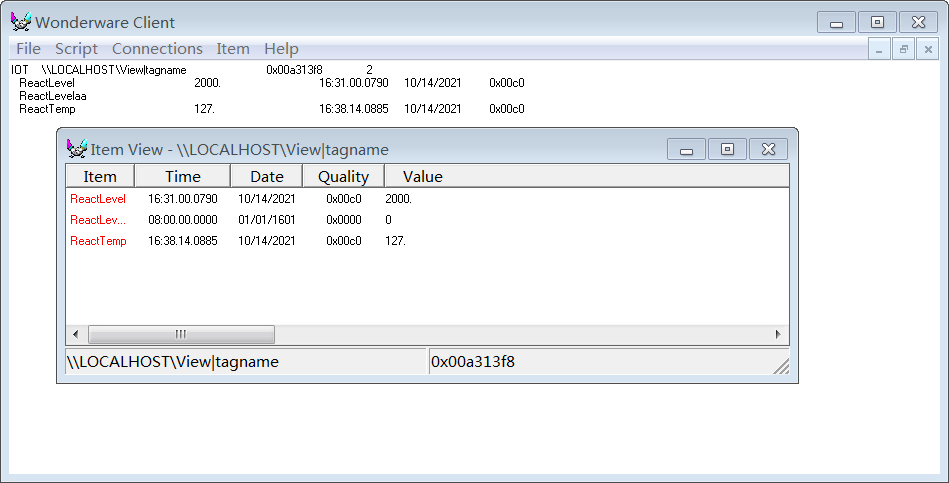Select red ReactLevel row in Item View list

98,199
